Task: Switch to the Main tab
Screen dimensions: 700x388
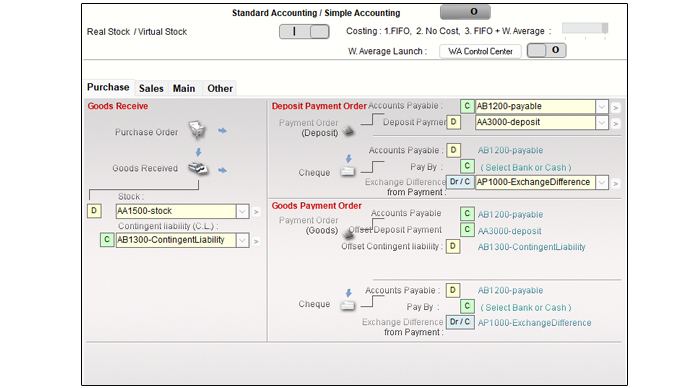Action: point(184,88)
